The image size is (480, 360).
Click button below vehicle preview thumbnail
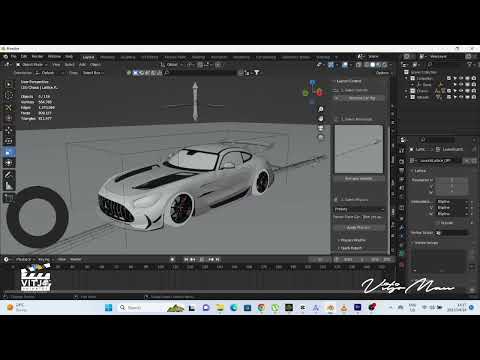(x=359, y=179)
